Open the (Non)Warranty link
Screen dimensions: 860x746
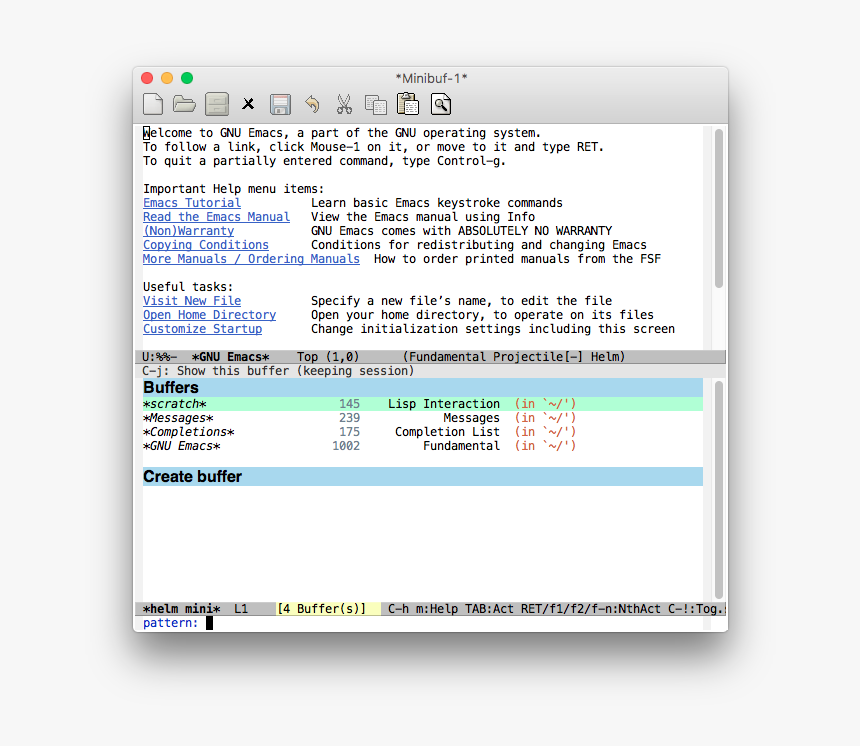[x=189, y=231]
